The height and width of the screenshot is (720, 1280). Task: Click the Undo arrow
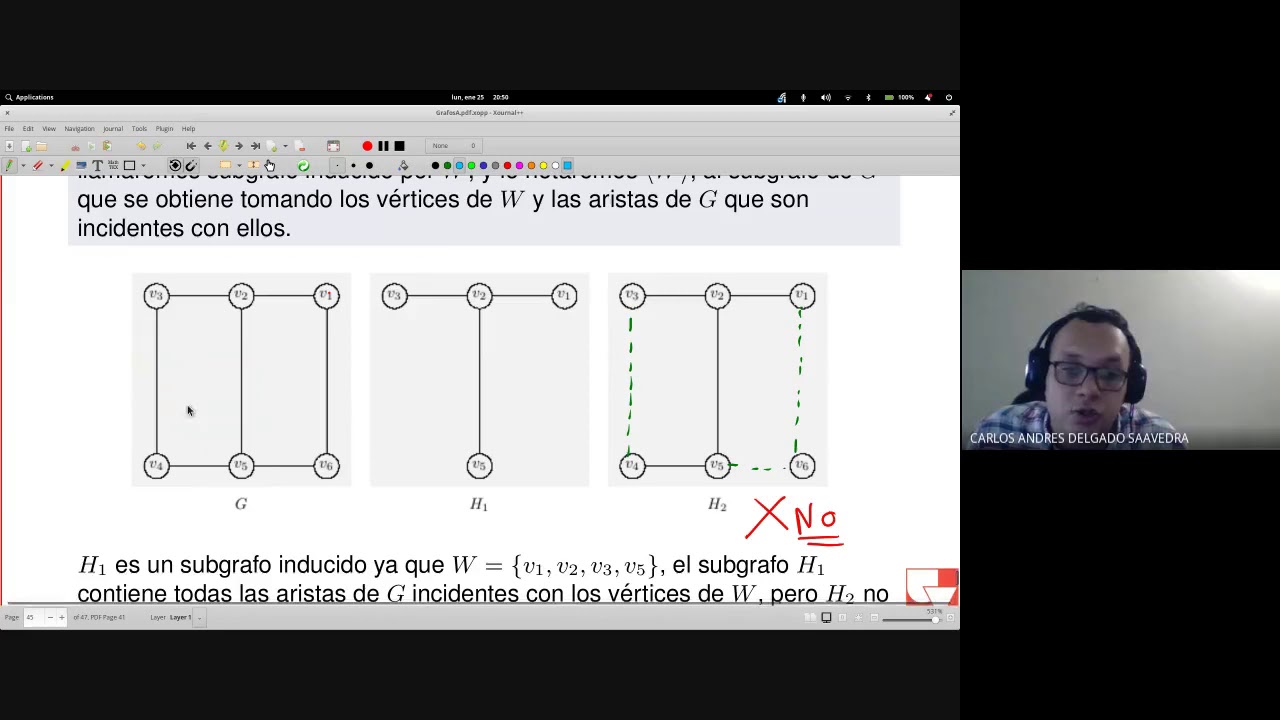[x=141, y=146]
